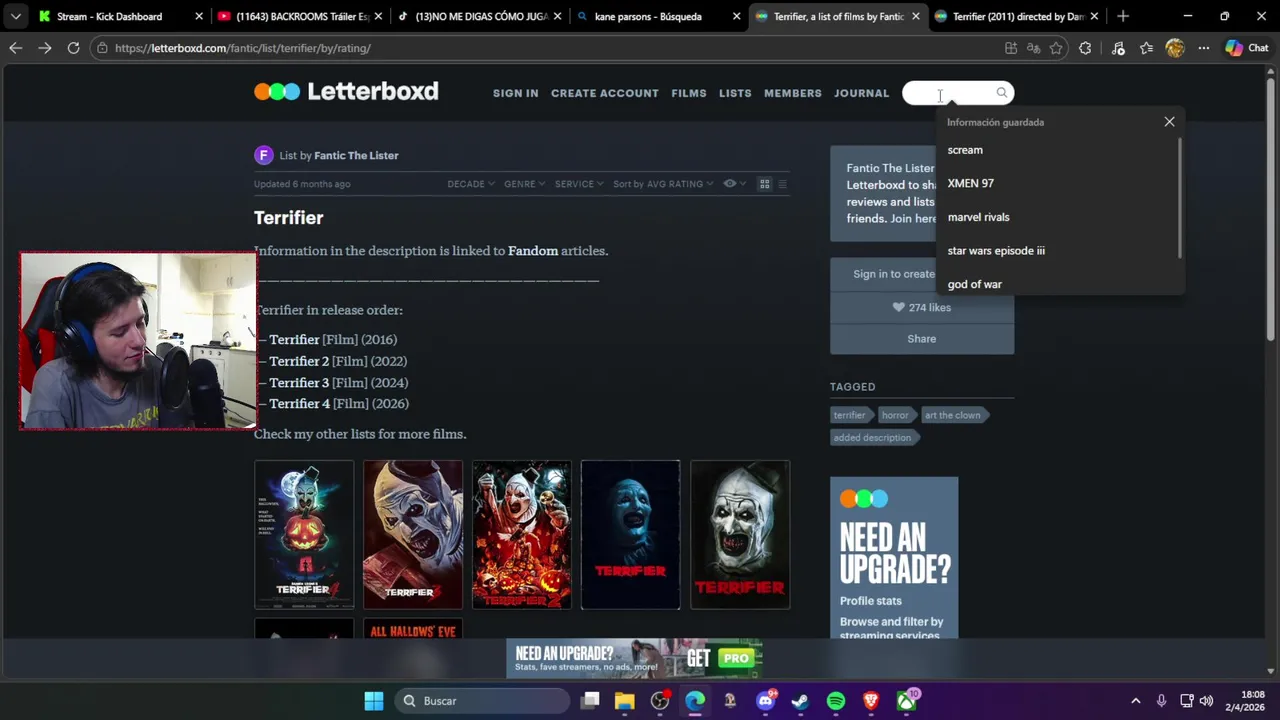Open the JOURNAL menu
Image resolution: width=1280 pixels, height=720 pixels.
click(x=862, y=93)
